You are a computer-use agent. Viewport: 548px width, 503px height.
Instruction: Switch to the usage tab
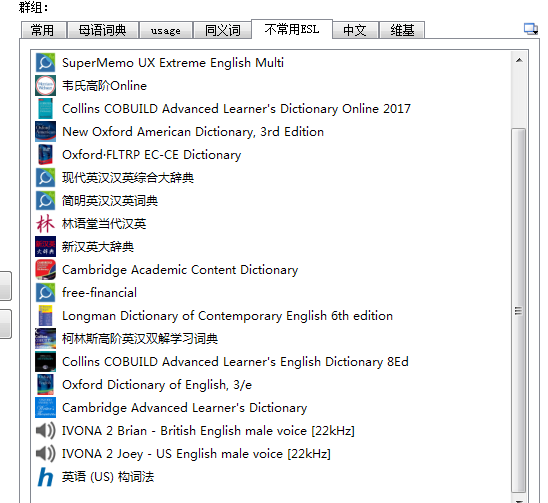(166, 30)
